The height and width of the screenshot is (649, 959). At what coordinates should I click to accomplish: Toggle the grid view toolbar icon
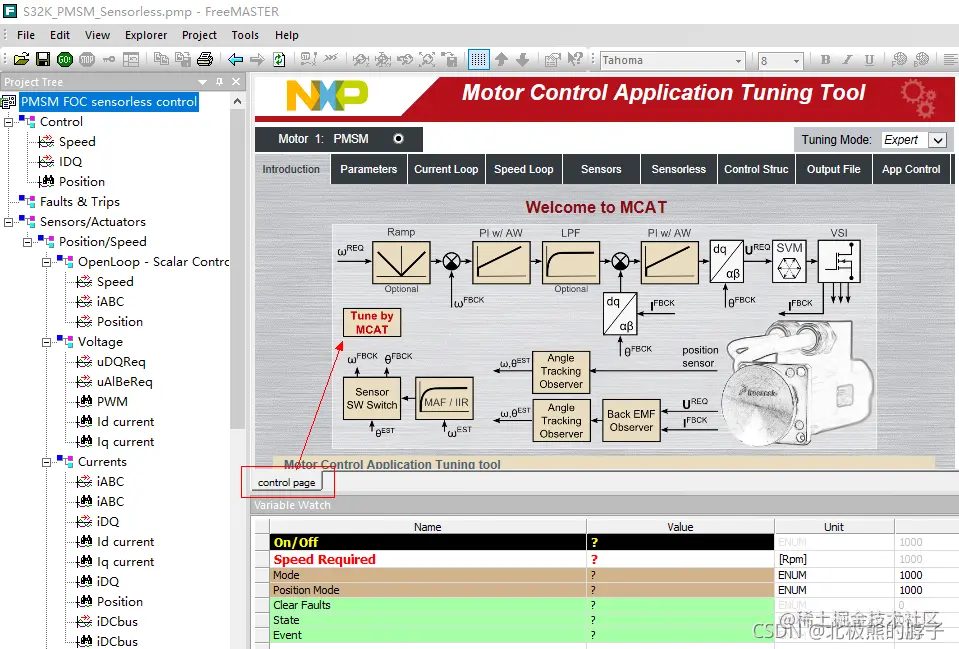pos(478,59)
